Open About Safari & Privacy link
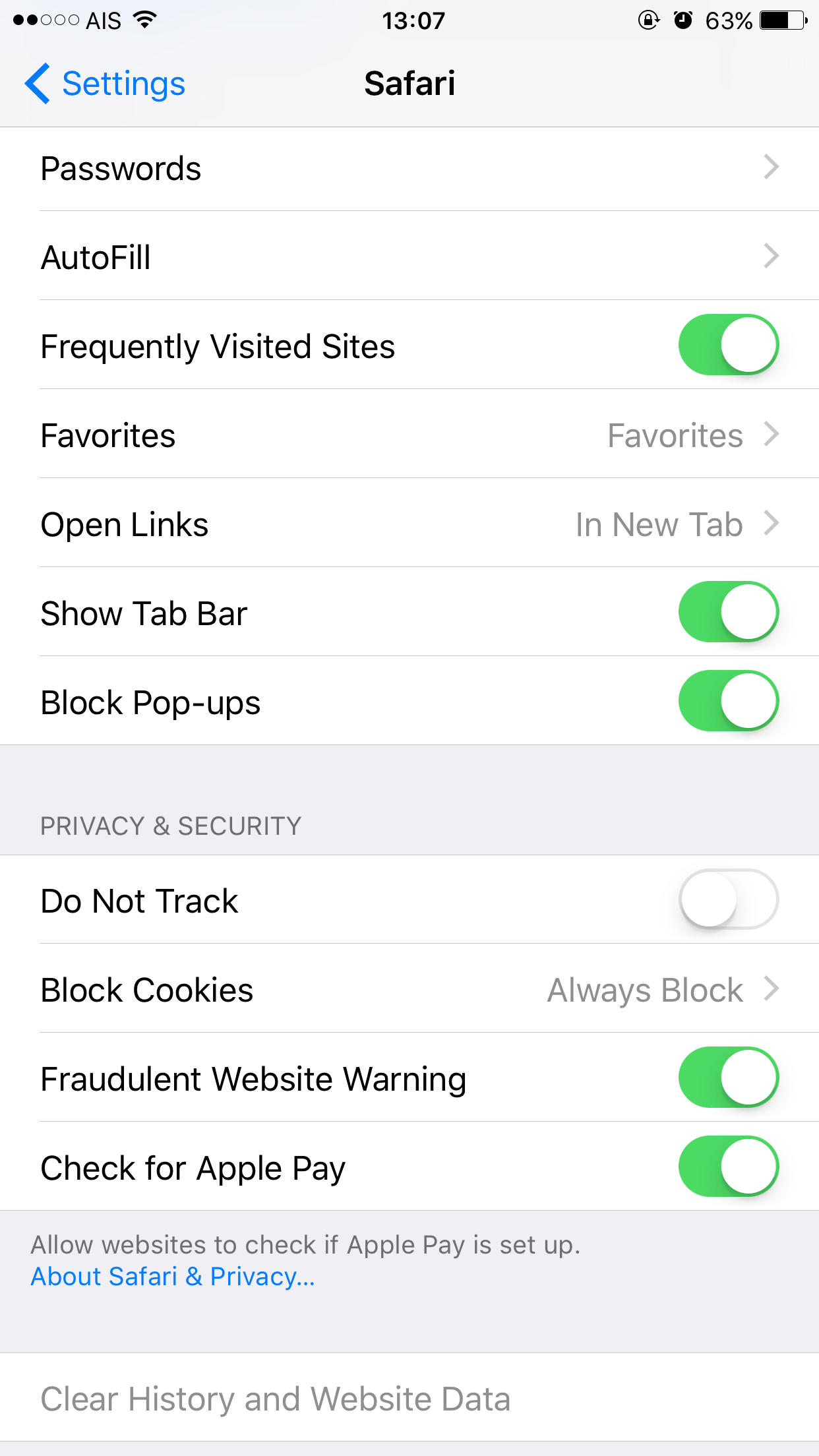The height and width of the screenshot is (1456, 819). click(x=173, y=1277)
